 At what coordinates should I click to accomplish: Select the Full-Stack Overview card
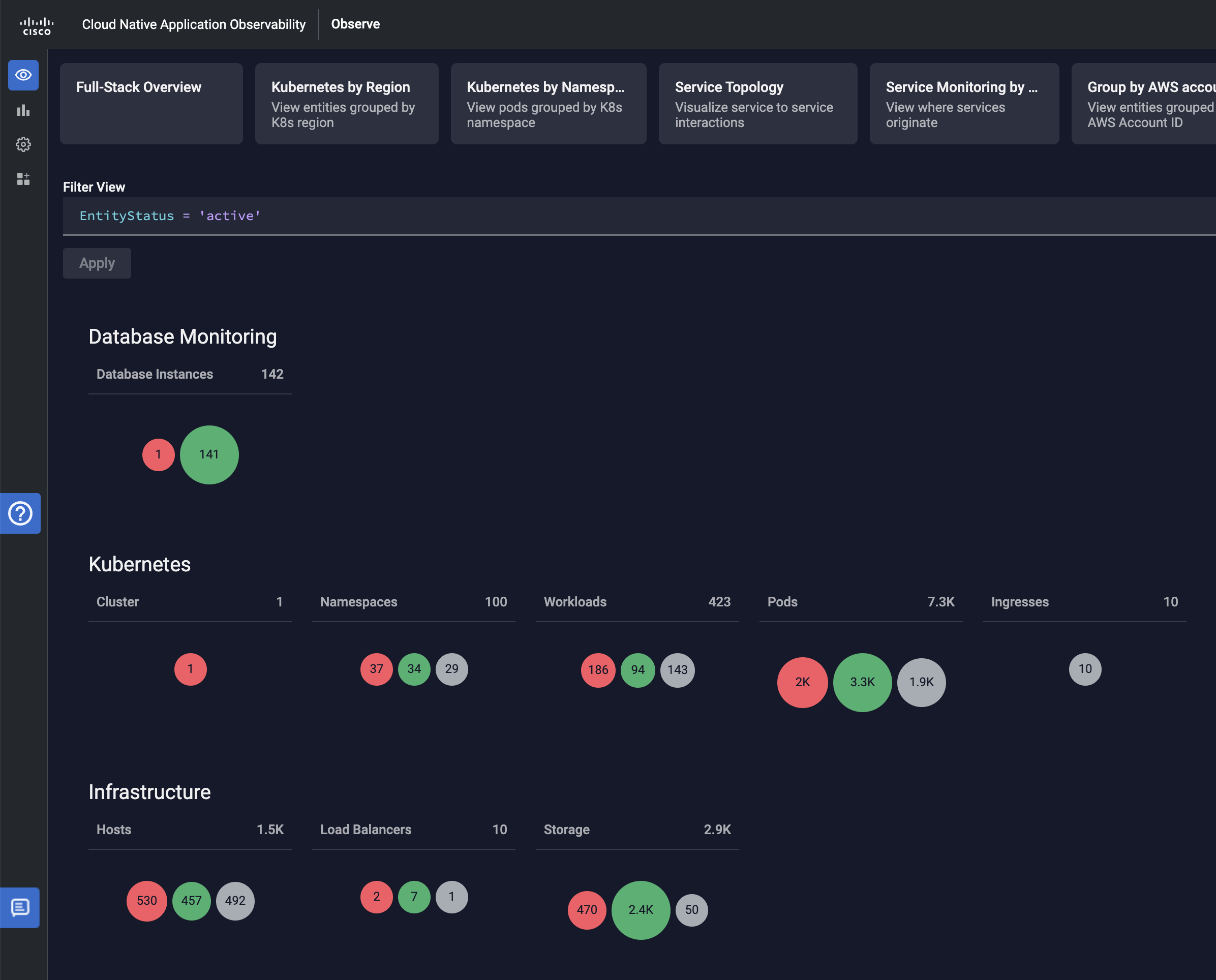point(151,103)
